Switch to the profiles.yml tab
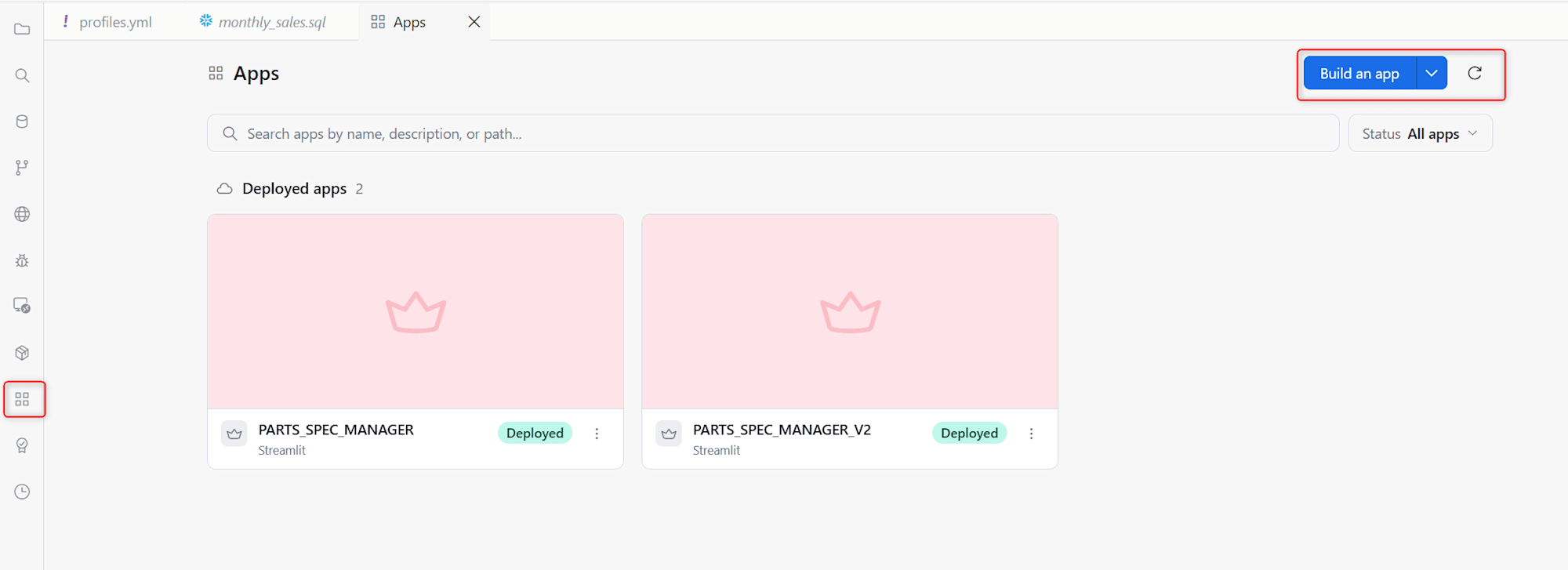 [x=107, y=22]
